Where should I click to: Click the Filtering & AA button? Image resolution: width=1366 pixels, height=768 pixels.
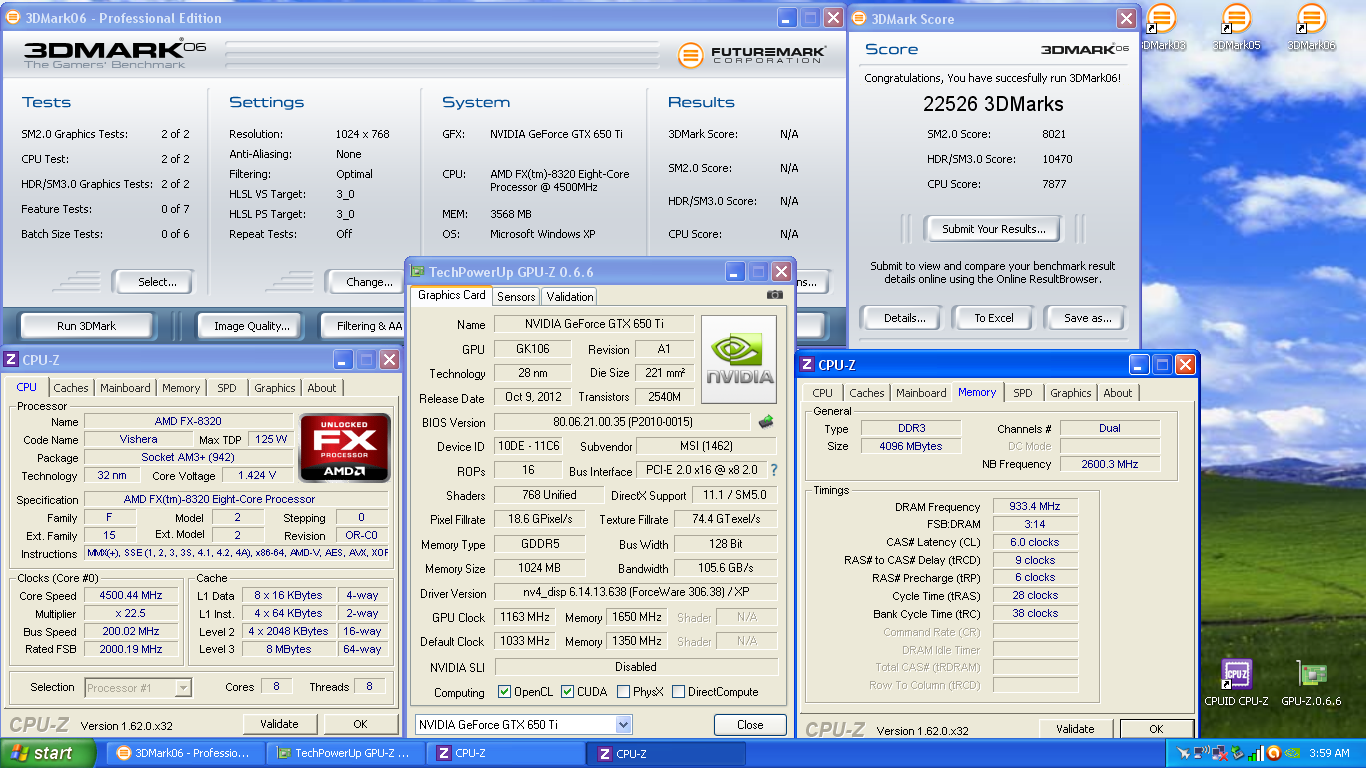[362, 326]
